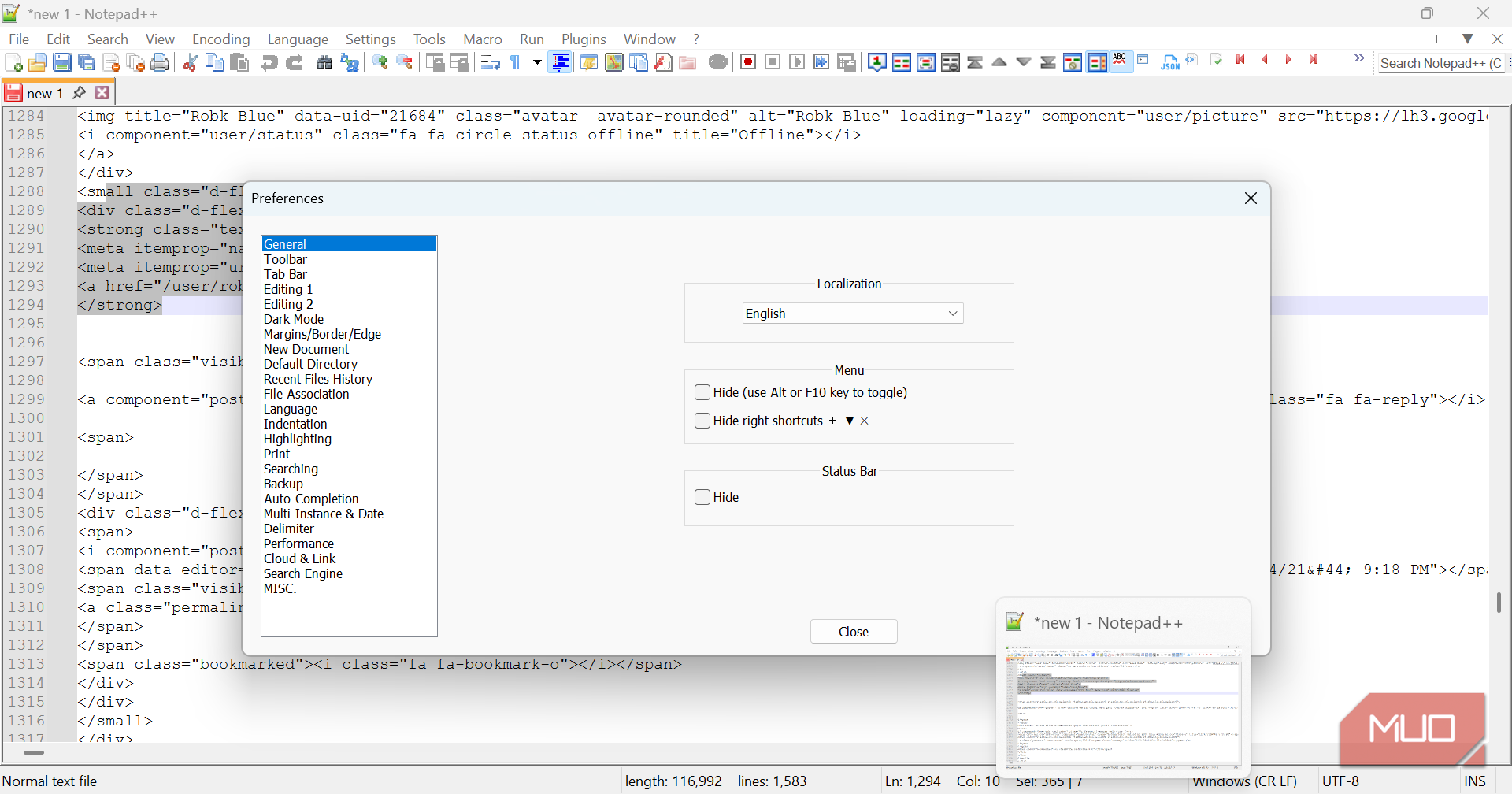Tick the Status Bar Hide checkbox
This screenshot has width=1512, height=794.
tap(702, 497)
